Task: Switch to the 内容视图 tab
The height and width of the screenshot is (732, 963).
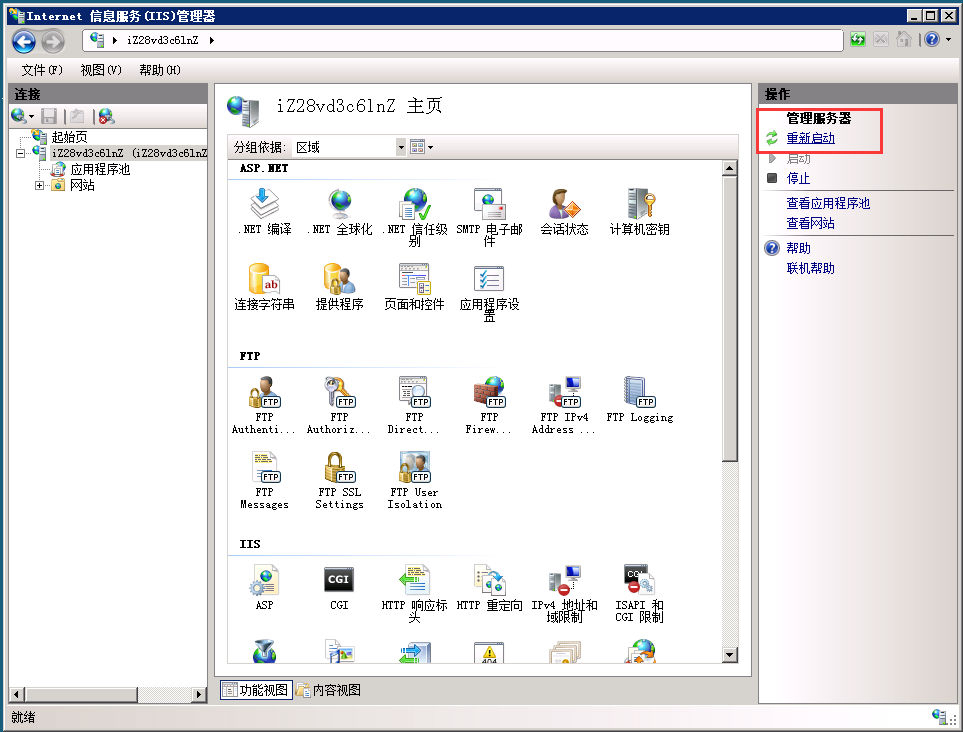Action: pos(328,690)
